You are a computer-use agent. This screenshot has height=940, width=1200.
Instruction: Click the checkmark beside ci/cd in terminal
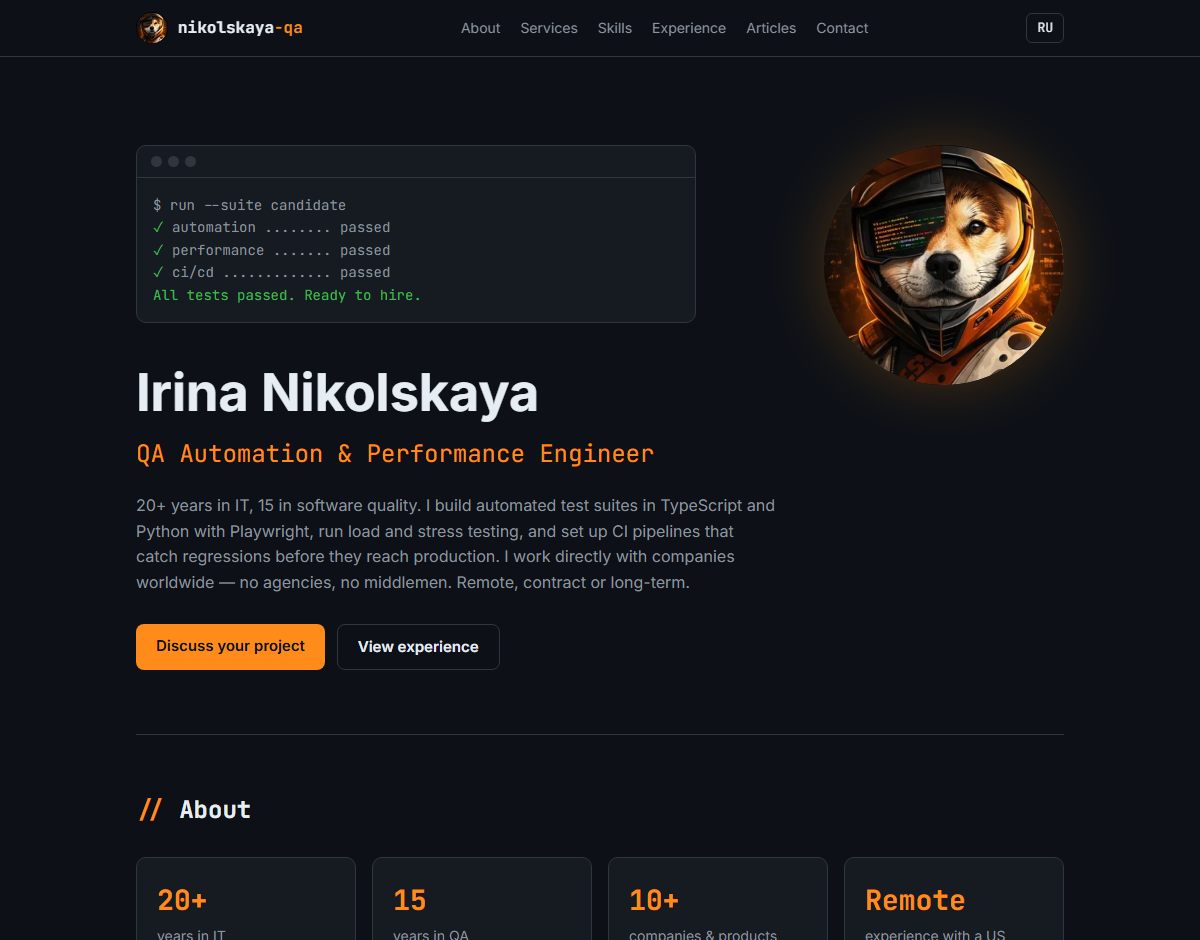158,272
